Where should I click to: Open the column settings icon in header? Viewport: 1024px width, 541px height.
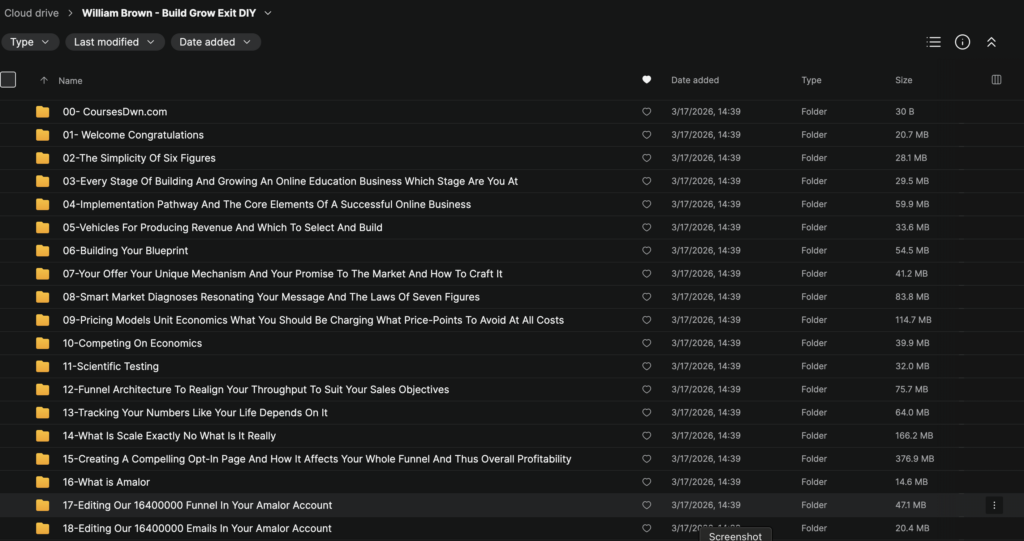pyautogui.click(x=995, y=80)
